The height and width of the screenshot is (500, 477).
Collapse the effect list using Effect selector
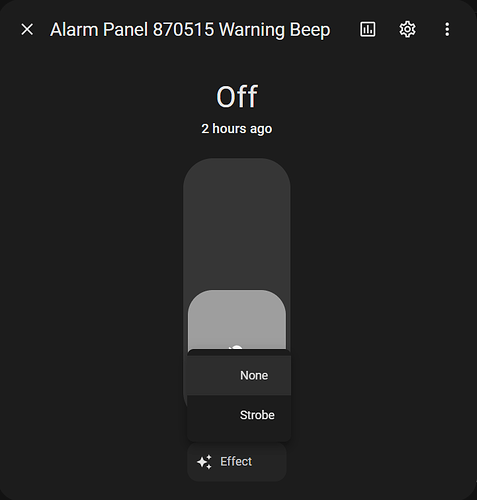[x=237, y=462]
